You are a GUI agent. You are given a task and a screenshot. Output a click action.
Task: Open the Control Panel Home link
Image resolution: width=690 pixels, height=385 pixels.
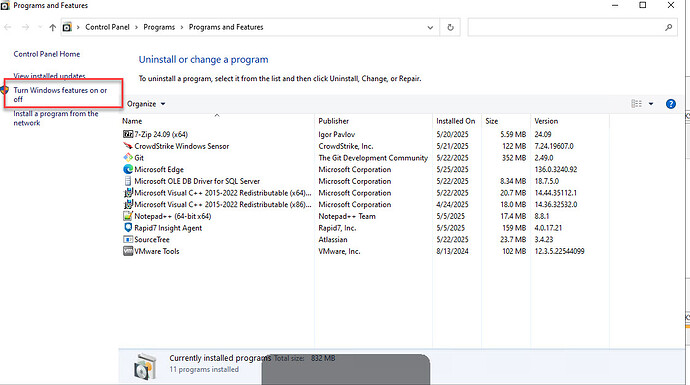47,54
